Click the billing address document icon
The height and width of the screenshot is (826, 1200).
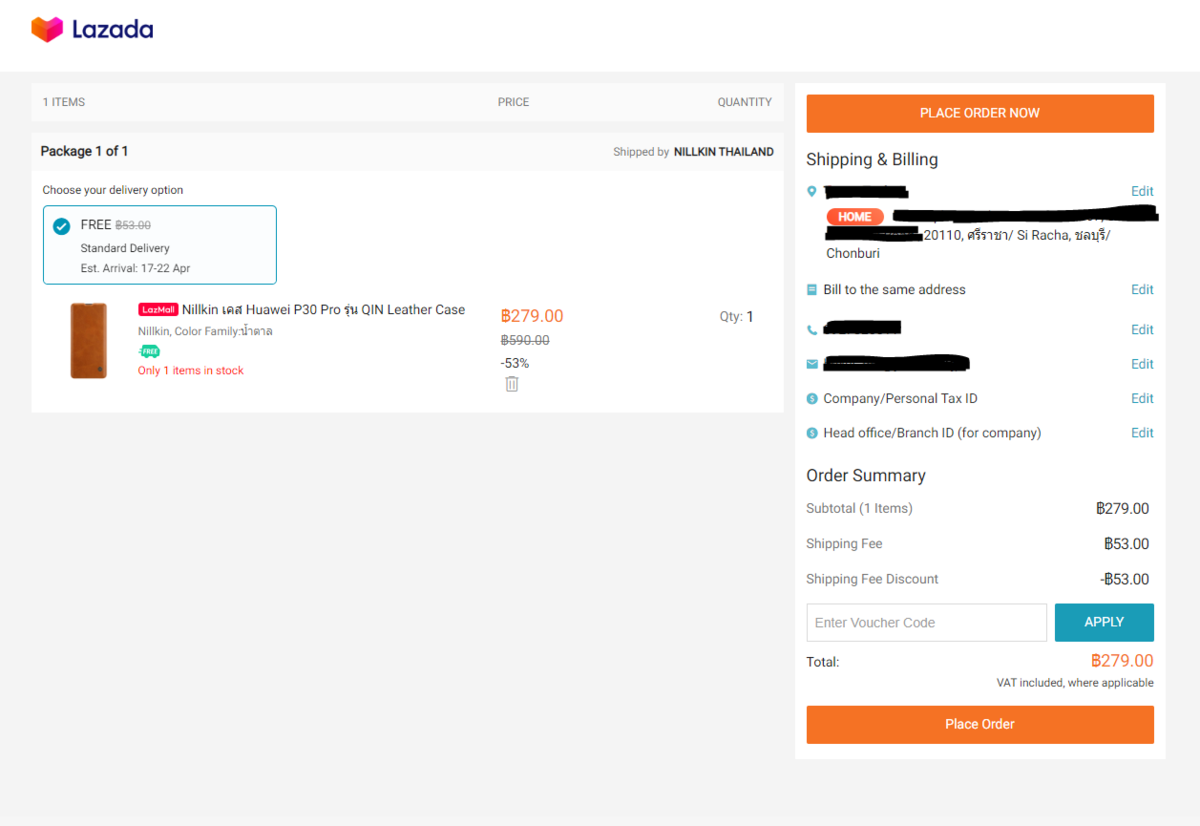812,290
